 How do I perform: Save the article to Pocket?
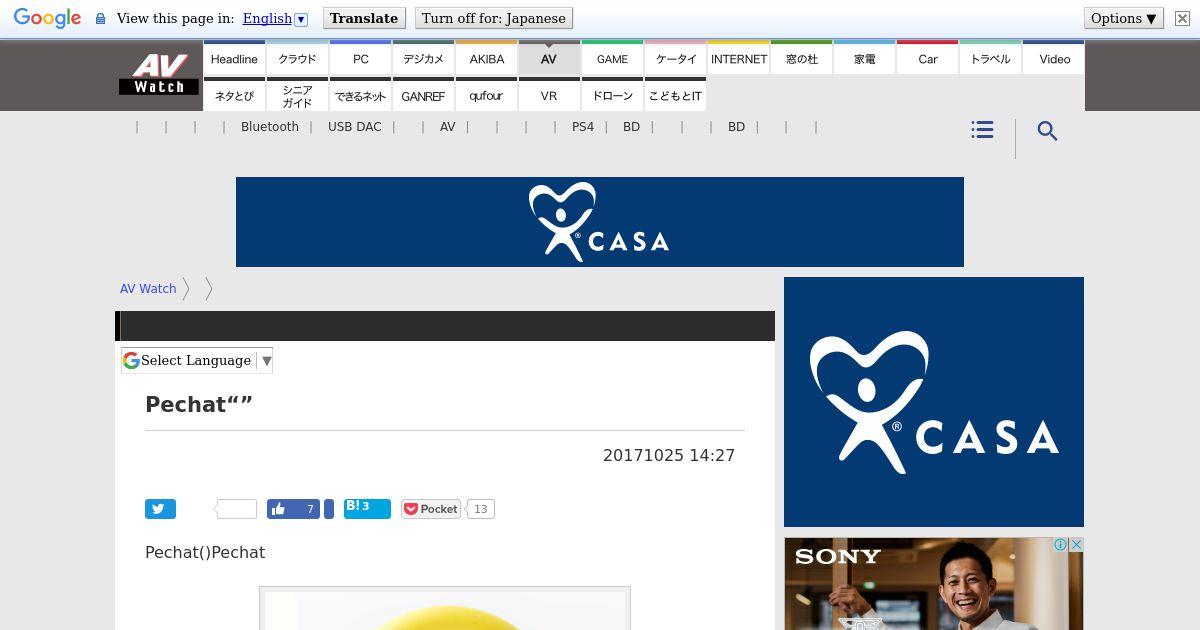tap(431, 509)
